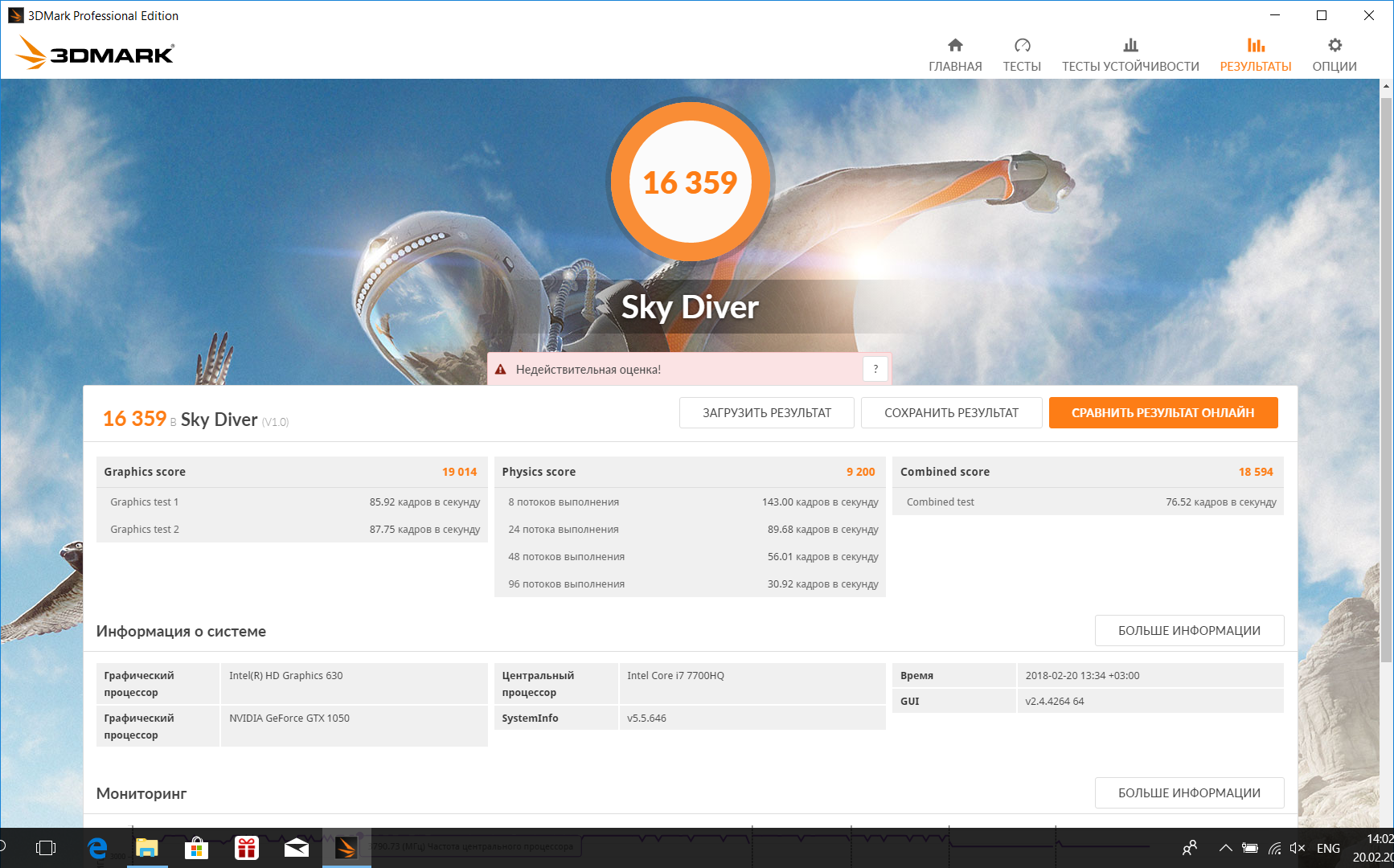The height and width of the screenshot is (868, 1394).
Task: Select the 48 потоков выполнения row
Action: pos(690,556)
